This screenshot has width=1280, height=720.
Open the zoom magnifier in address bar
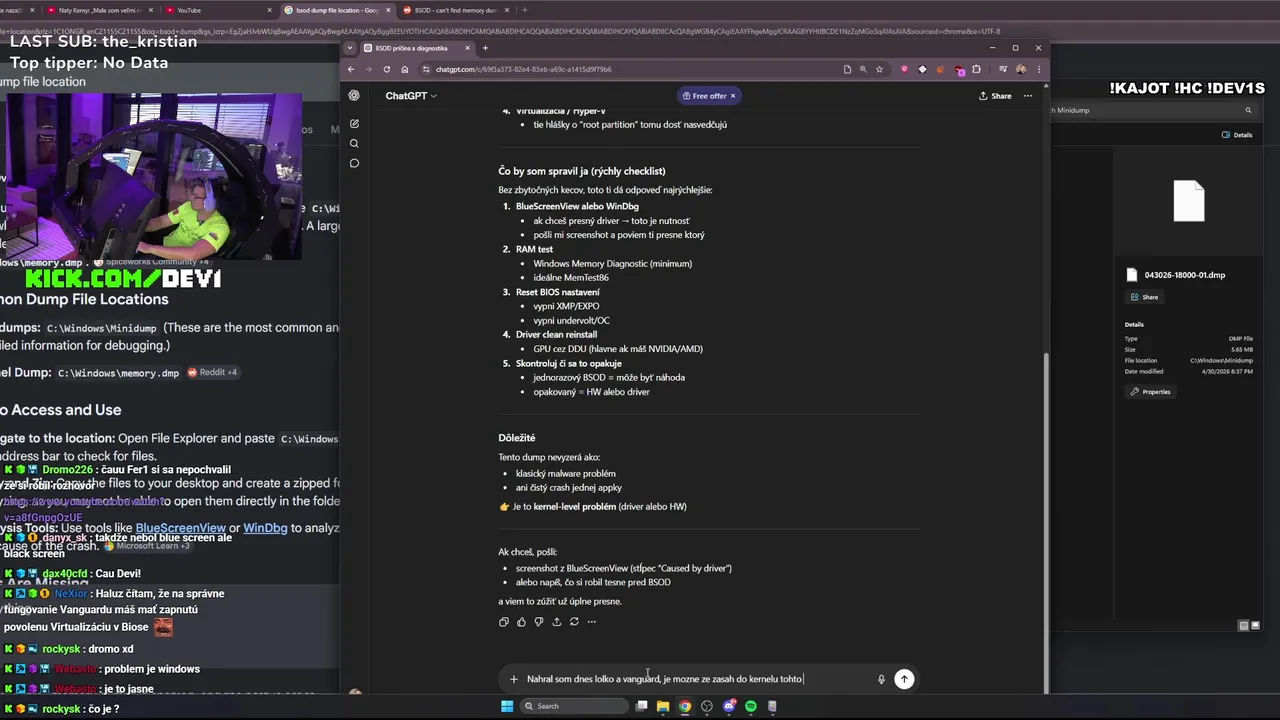[863, 69]
